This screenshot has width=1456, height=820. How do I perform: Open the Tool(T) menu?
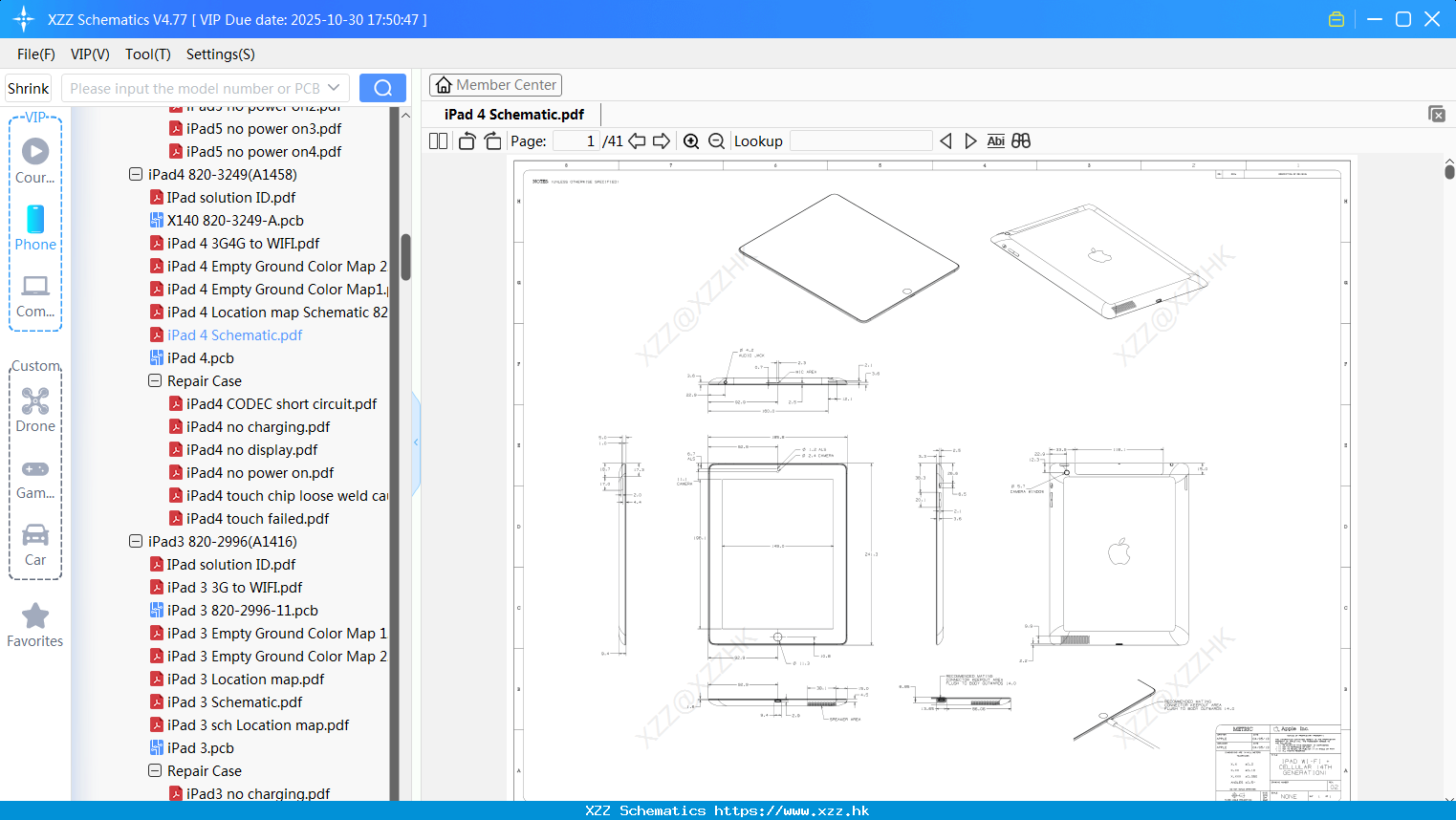(x=148, y=54)
